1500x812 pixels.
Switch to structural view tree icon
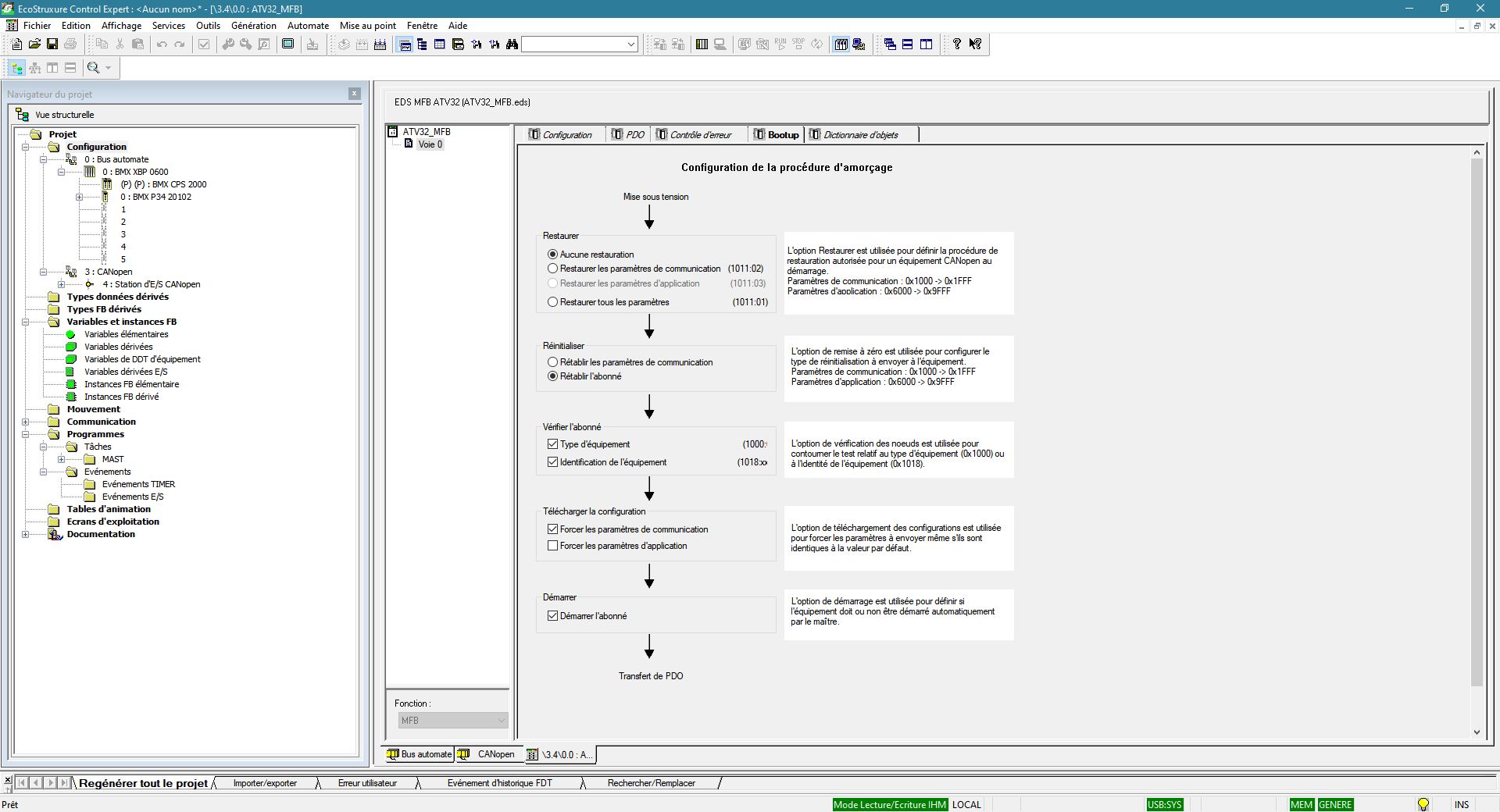coord(16,68)
